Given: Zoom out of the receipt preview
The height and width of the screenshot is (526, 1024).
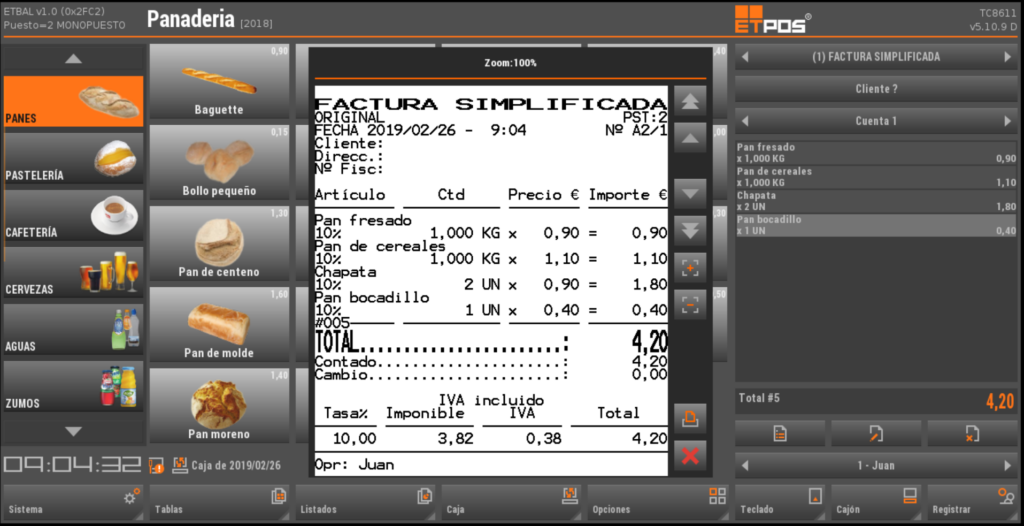Looking at the screenshot, I should (690, 304).
